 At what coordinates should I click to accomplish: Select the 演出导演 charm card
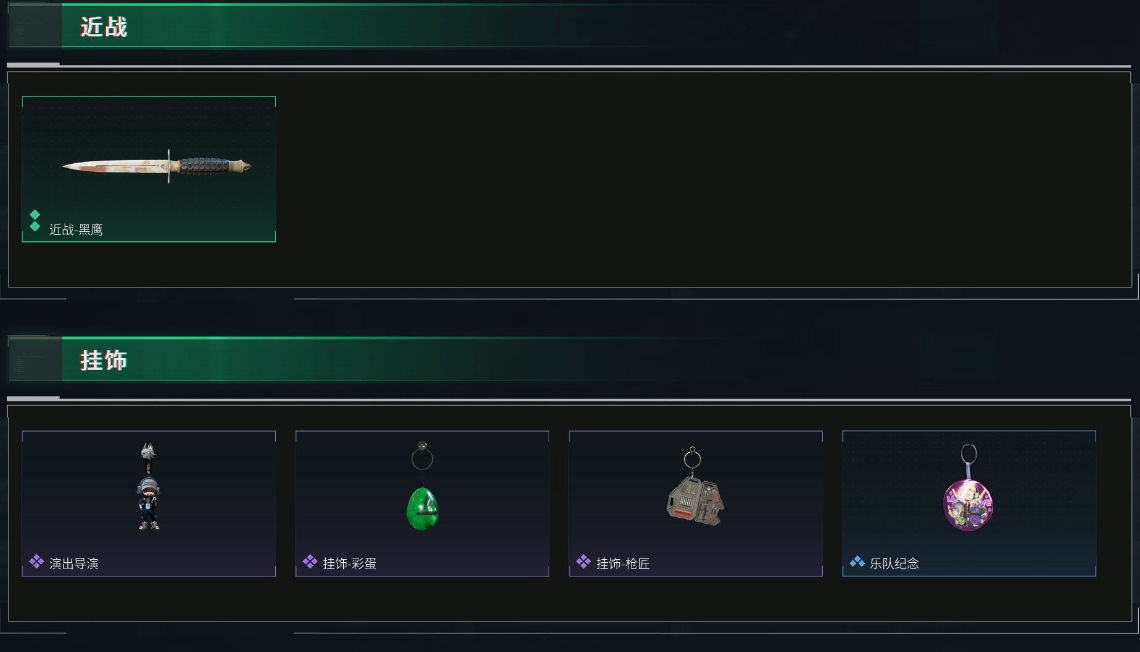click(x=149, y=504)
